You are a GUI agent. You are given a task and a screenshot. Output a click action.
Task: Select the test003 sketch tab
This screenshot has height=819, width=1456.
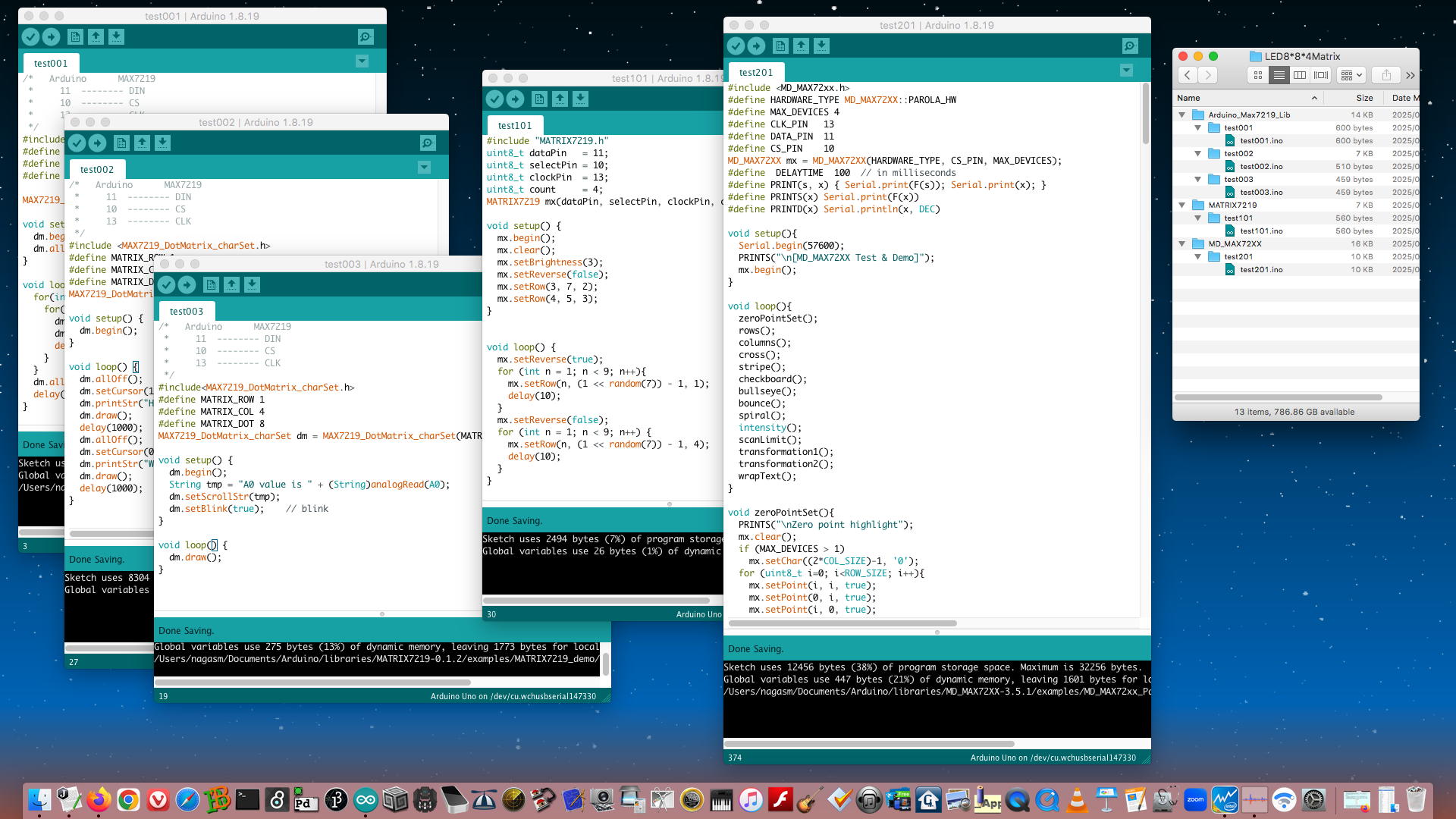tap(186, 312)
